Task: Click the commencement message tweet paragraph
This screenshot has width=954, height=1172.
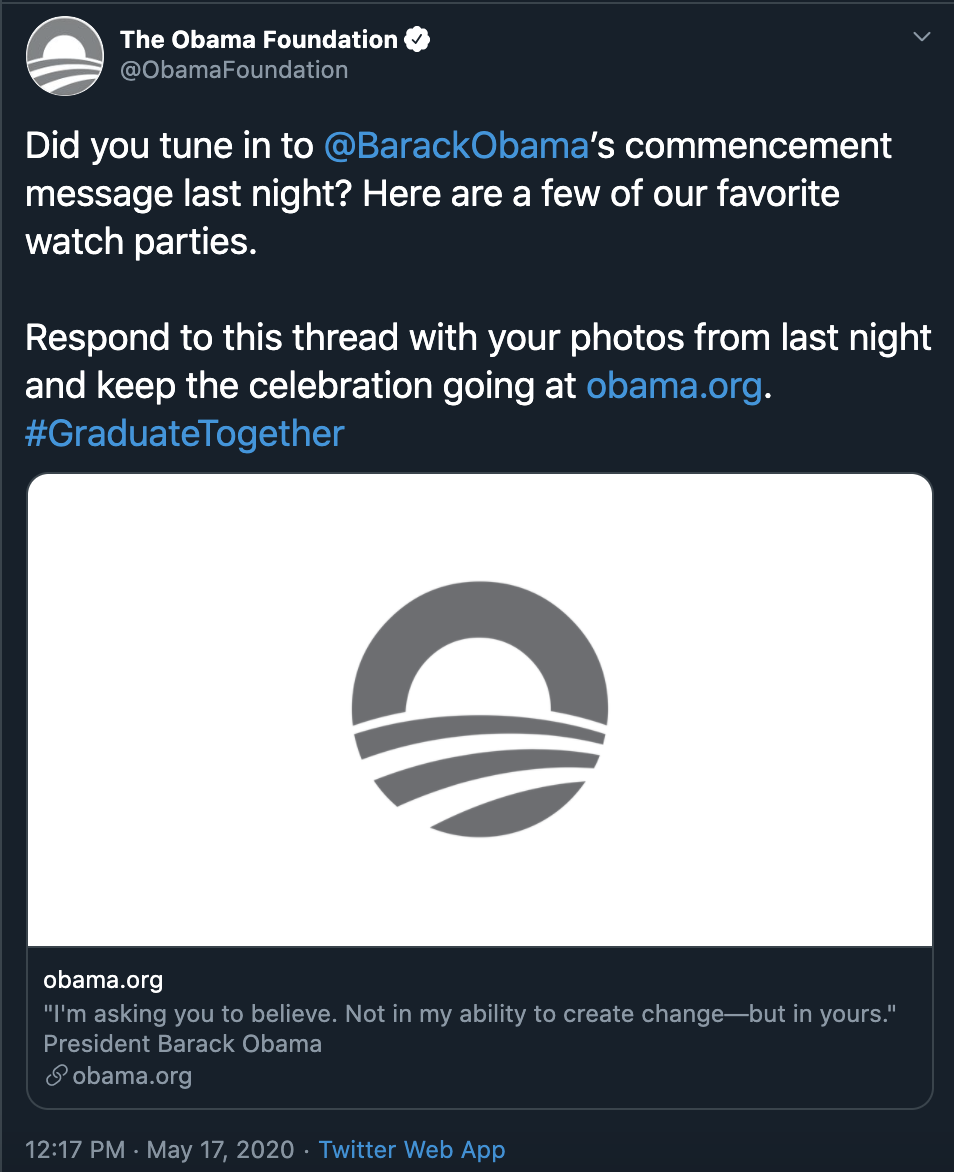Action: click(458, 194)
